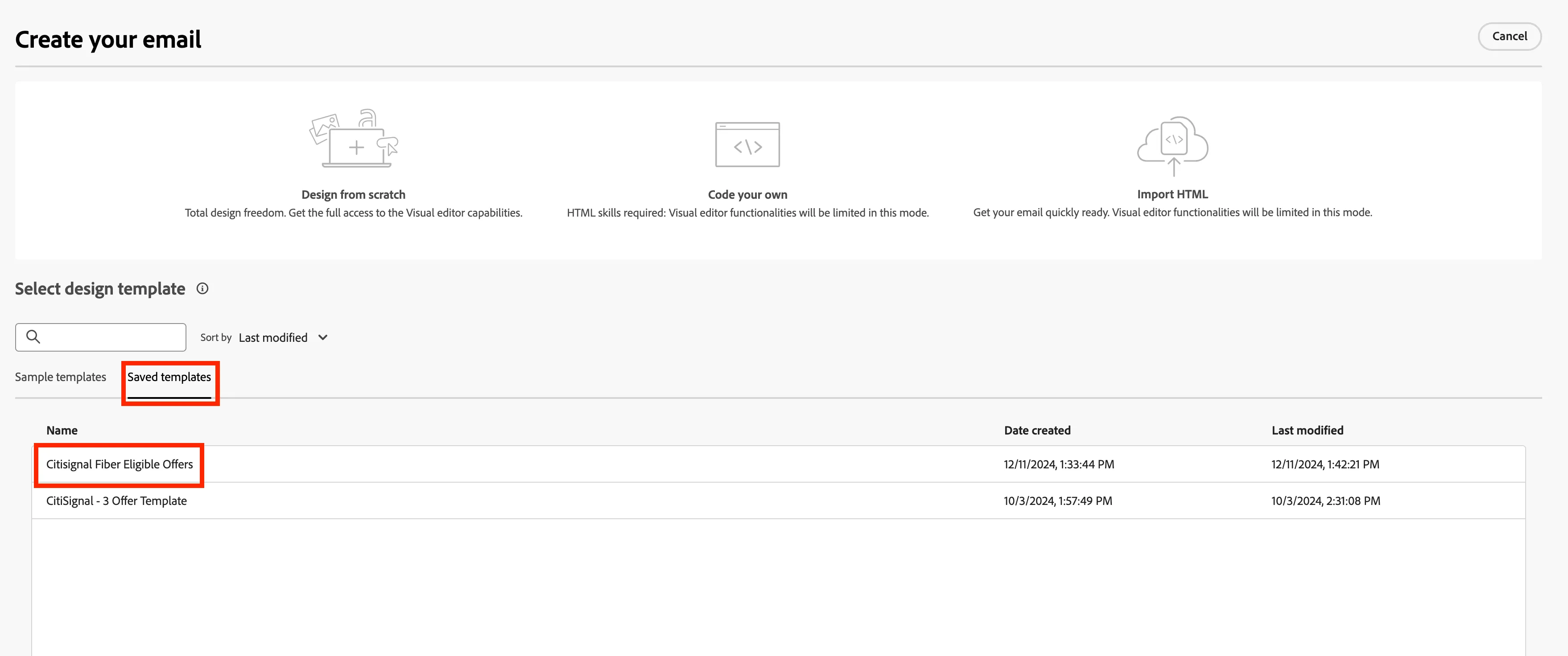This screenshot has width=1568, height=656.
Task: Choose the Import HTML title
Action: [x=1172, y=194]
